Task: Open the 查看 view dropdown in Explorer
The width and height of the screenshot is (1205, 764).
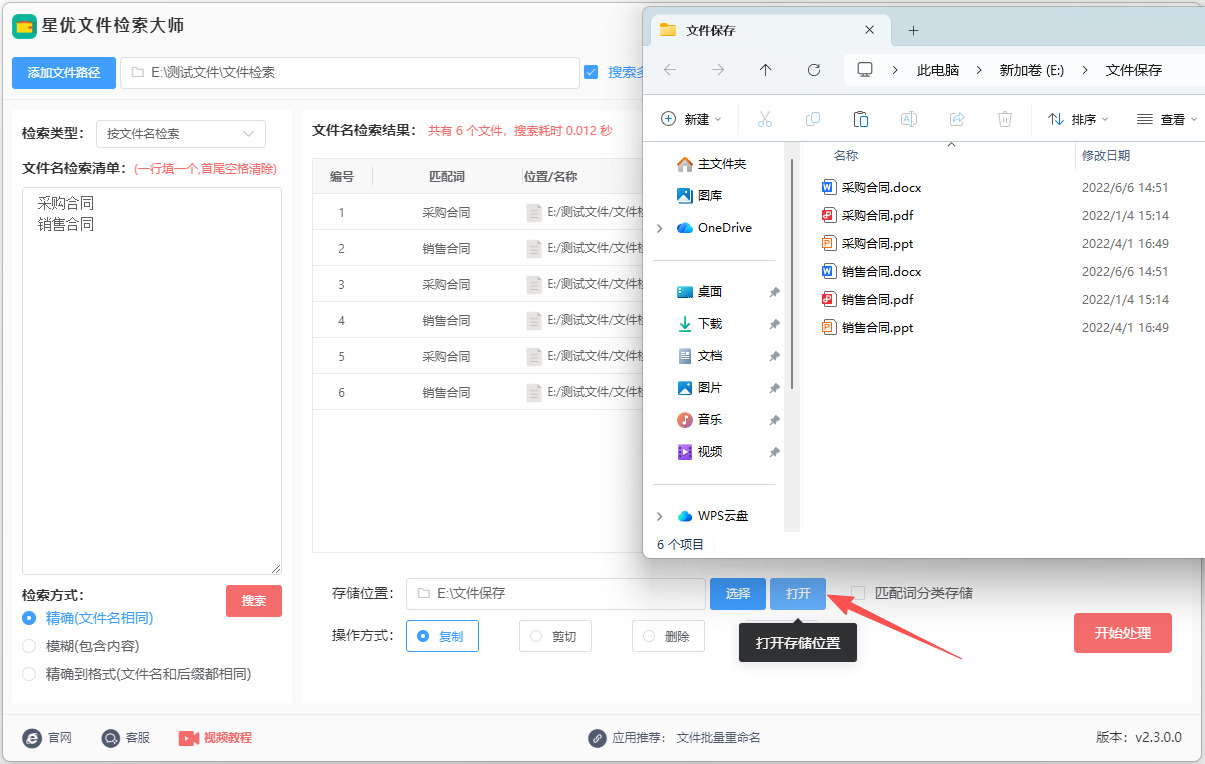Action: (x=1167, y=119)
